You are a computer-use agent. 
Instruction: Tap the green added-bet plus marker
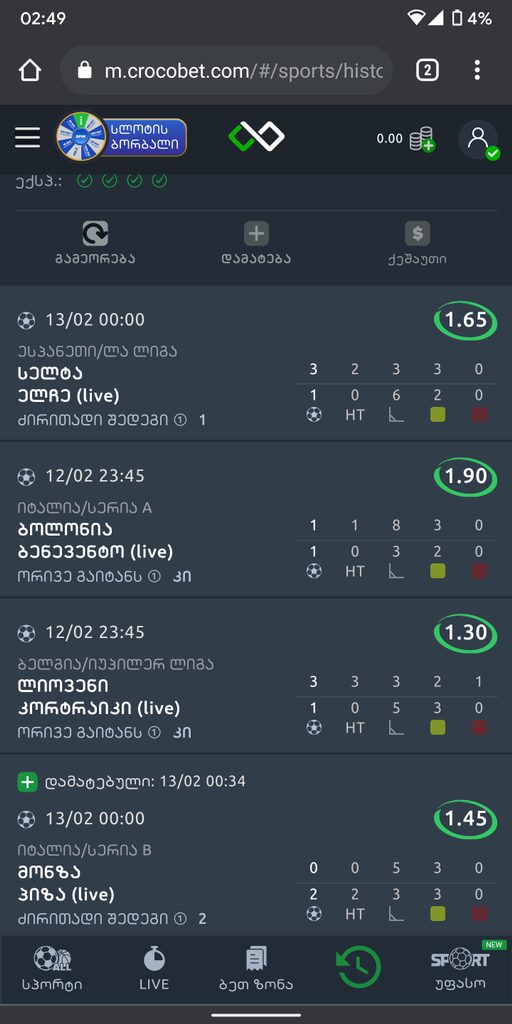(27, 782)
